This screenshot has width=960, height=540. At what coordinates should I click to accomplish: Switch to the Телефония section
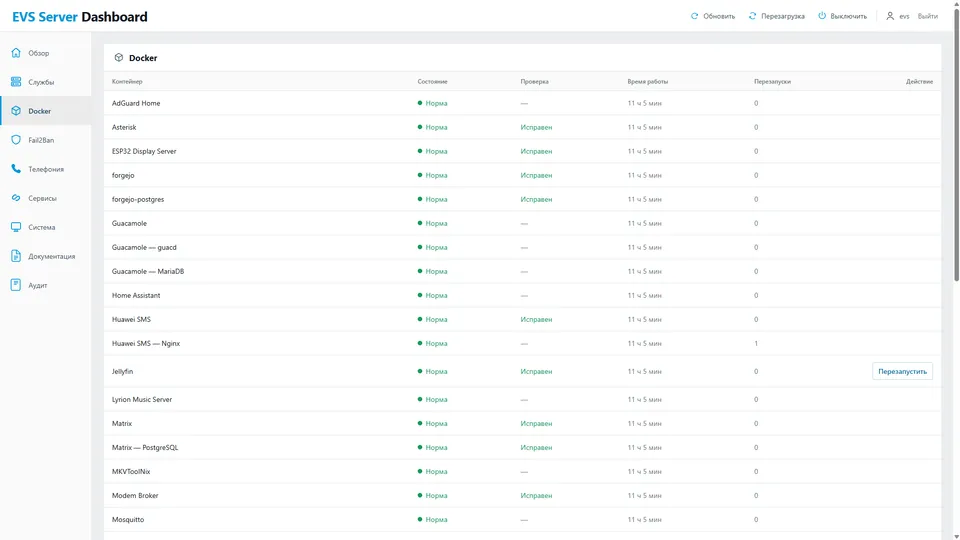[46, 169]
